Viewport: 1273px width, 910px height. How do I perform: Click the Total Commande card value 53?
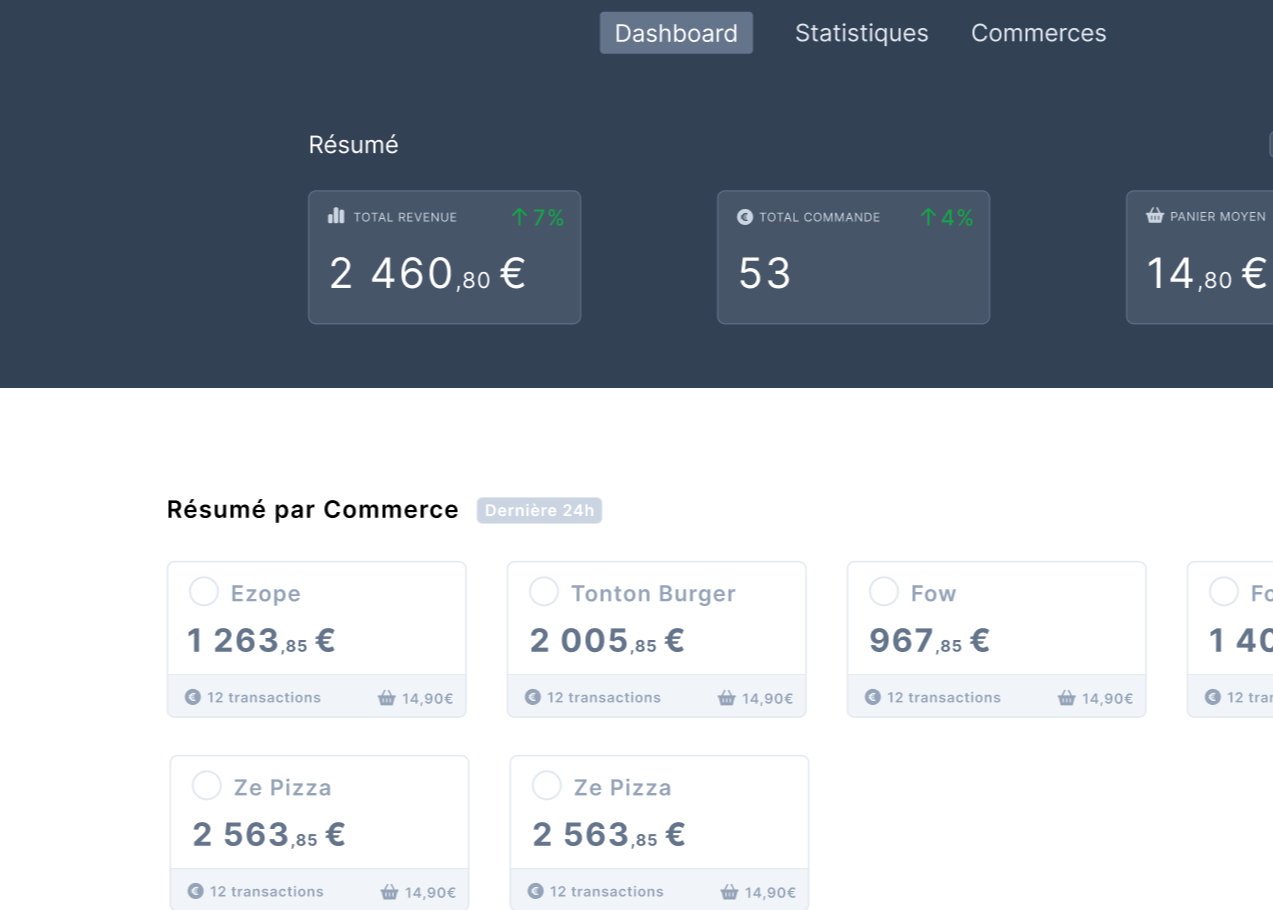click(765, 274)
